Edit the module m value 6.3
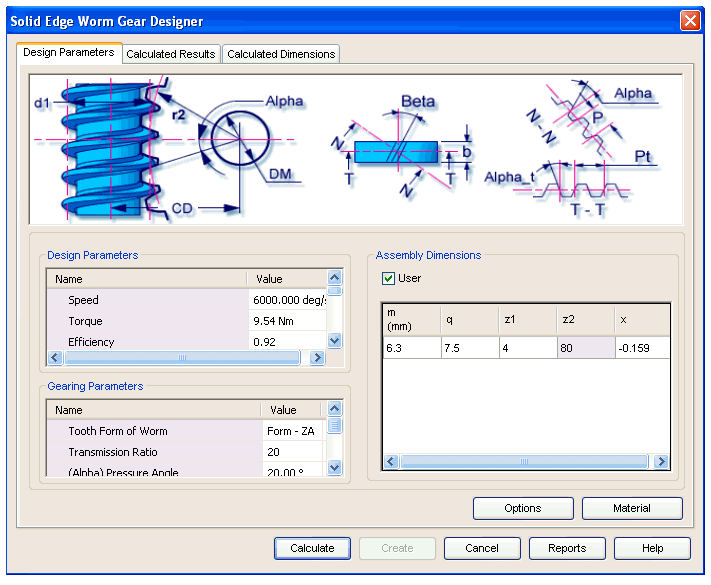The width and height of the screenshot is (711, 585). [411, 348]
